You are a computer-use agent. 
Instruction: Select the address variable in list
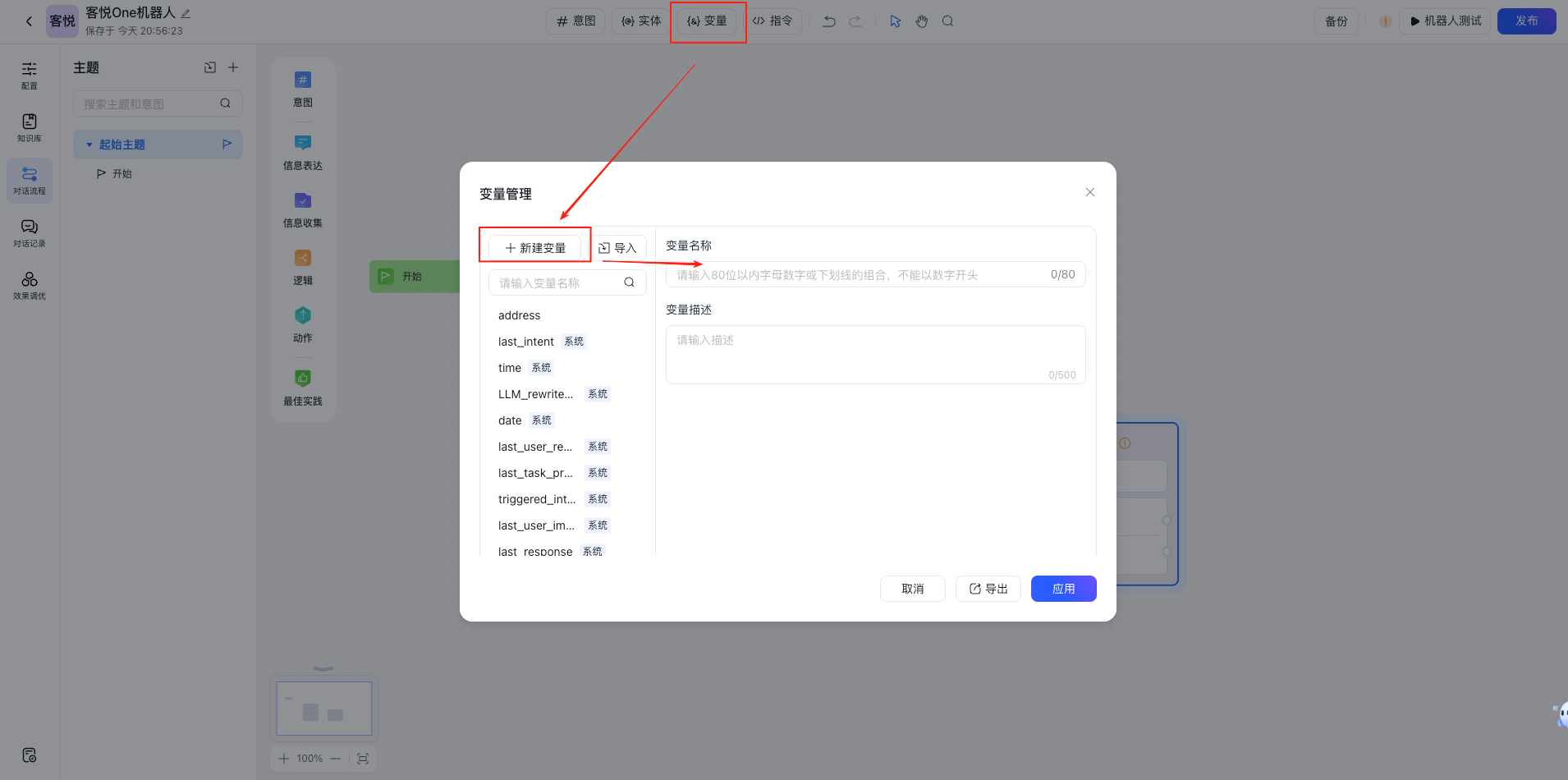coord(520,315)
